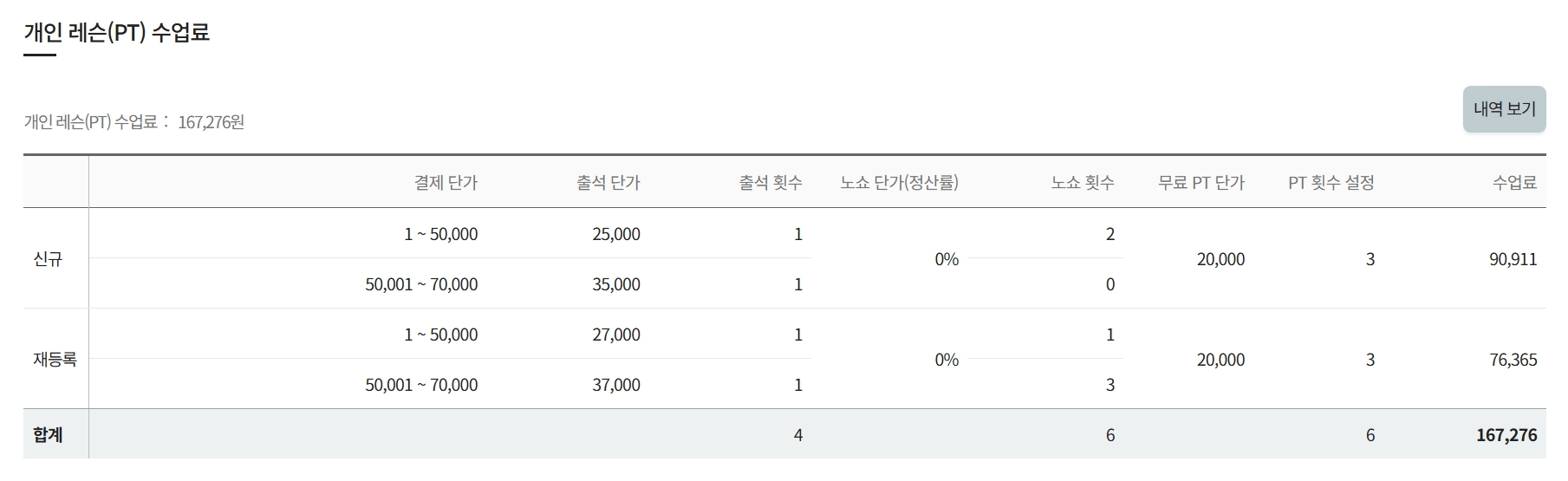The height and width of the screenshot is (481, 1568).
Task: Click the 내역 보기 button
Action: tap(1504, 109)
